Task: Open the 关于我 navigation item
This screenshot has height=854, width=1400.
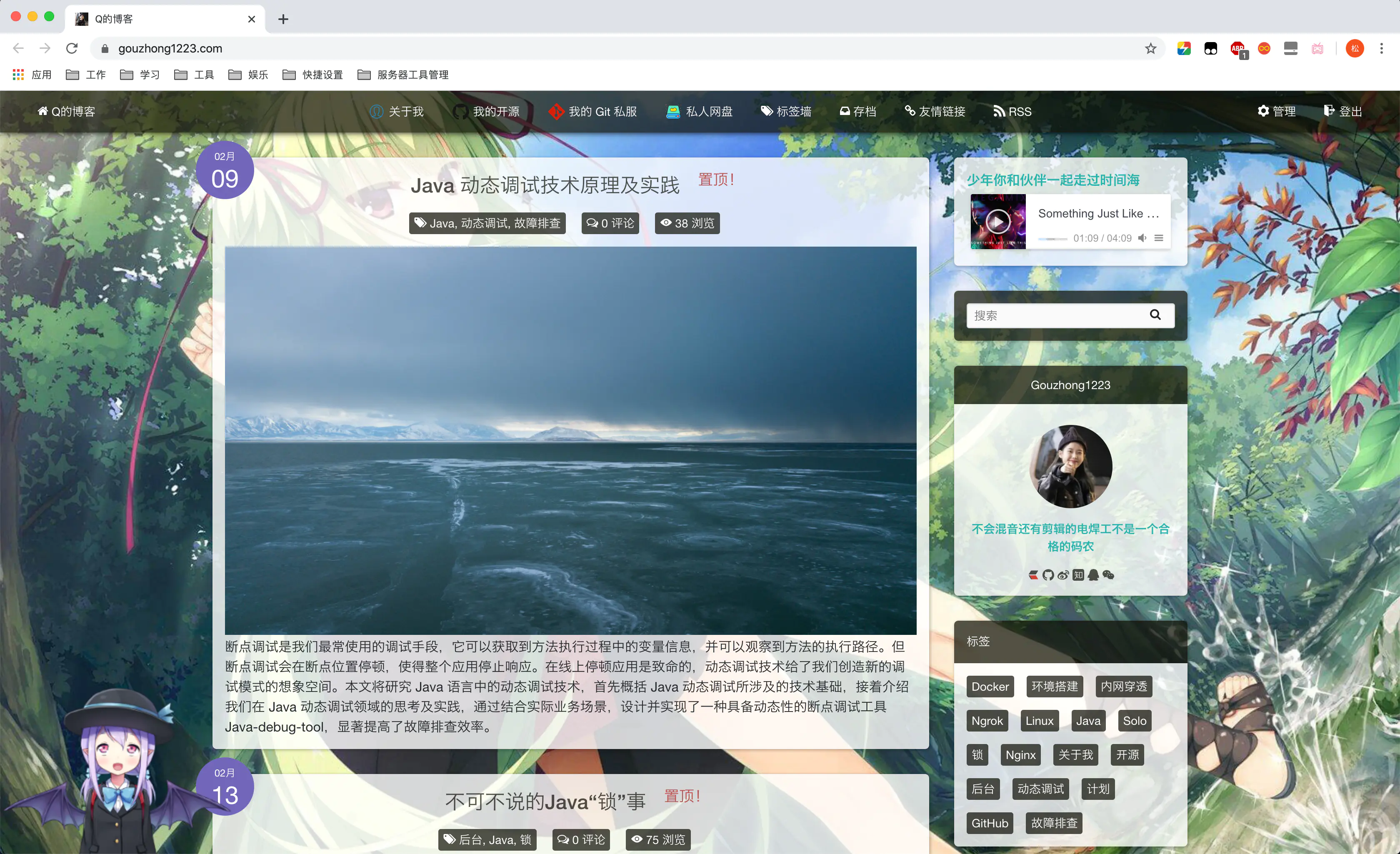Action: pyautogui.click(x=397, y=111)
